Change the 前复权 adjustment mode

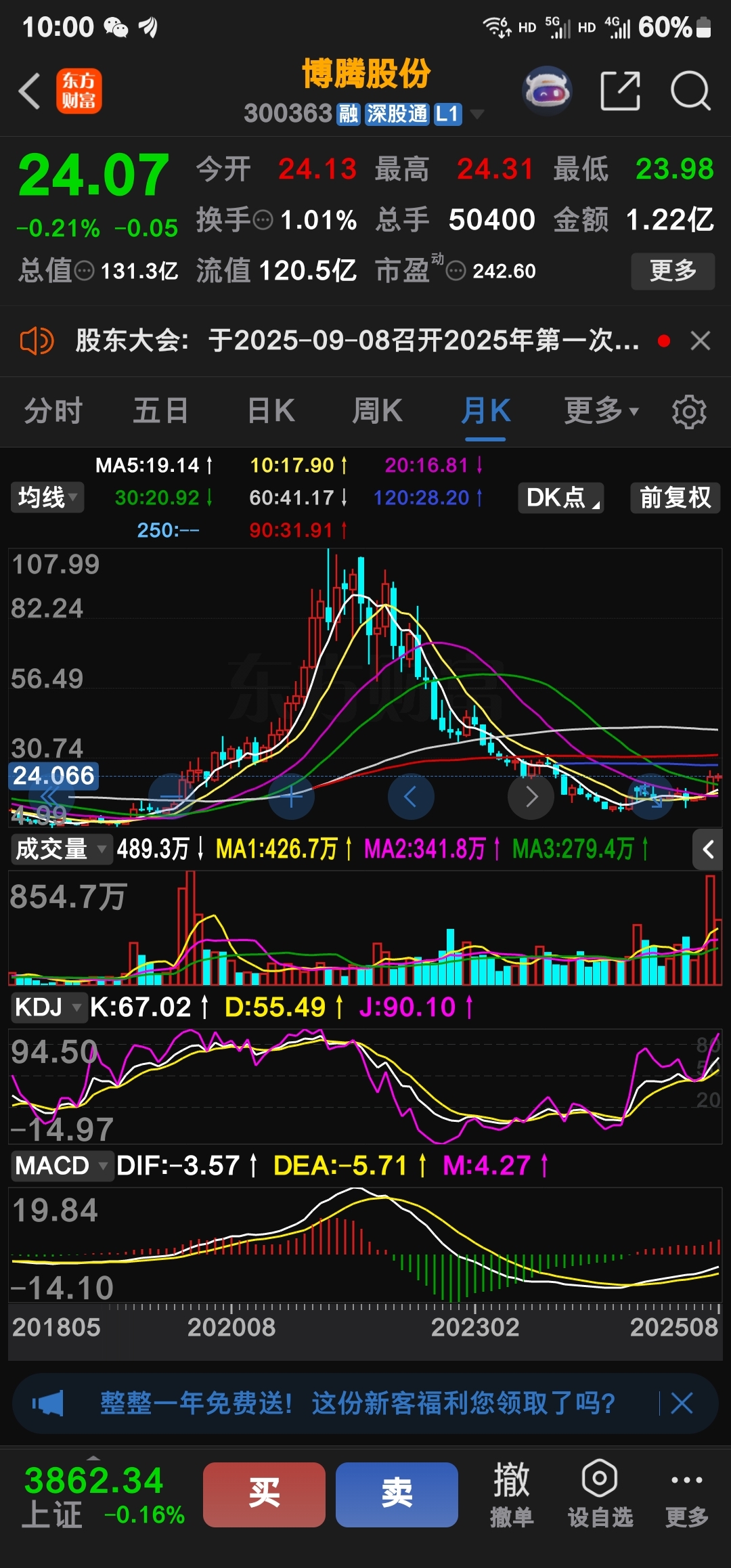tap(675, 498)
